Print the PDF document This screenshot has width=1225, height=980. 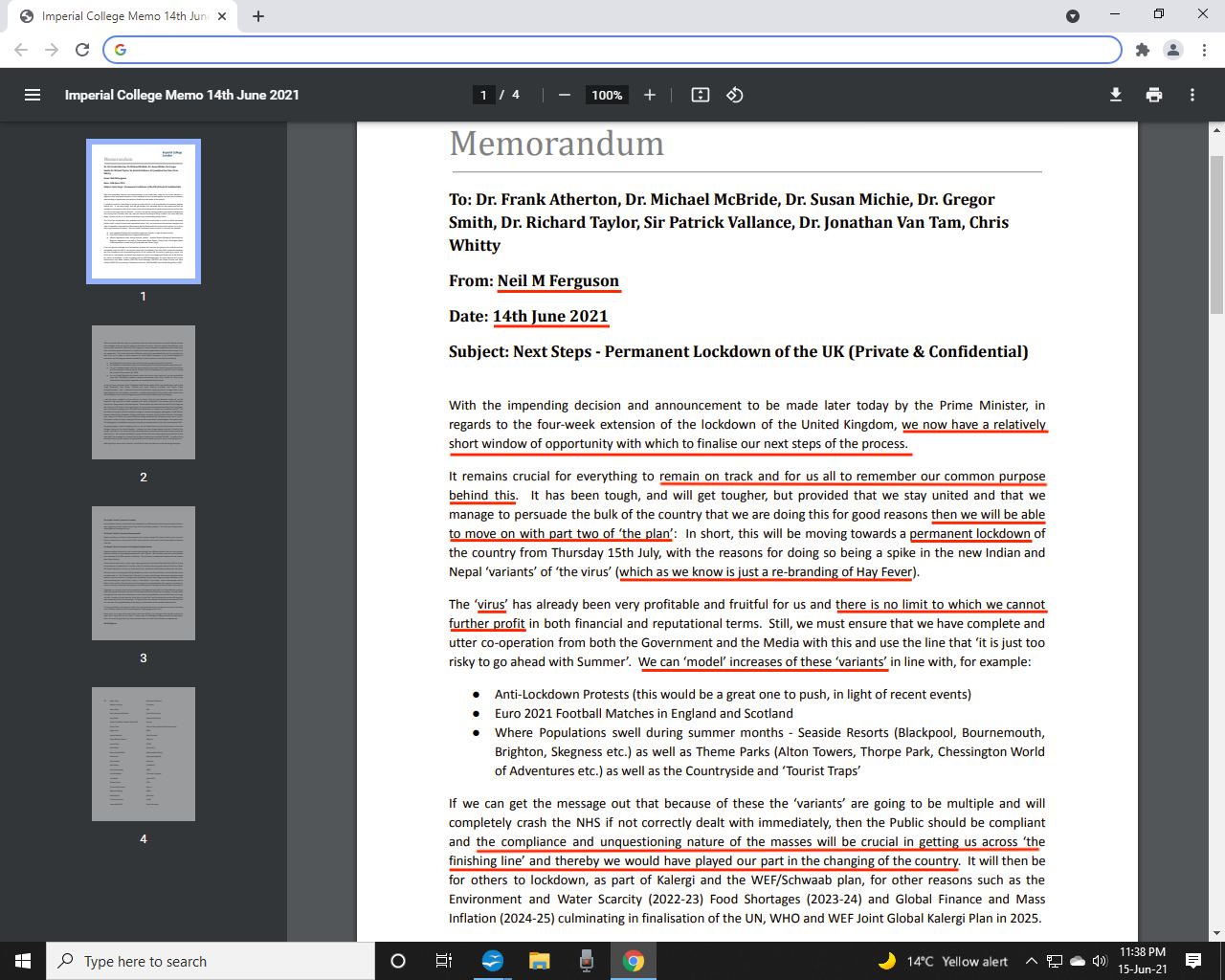1154,95
